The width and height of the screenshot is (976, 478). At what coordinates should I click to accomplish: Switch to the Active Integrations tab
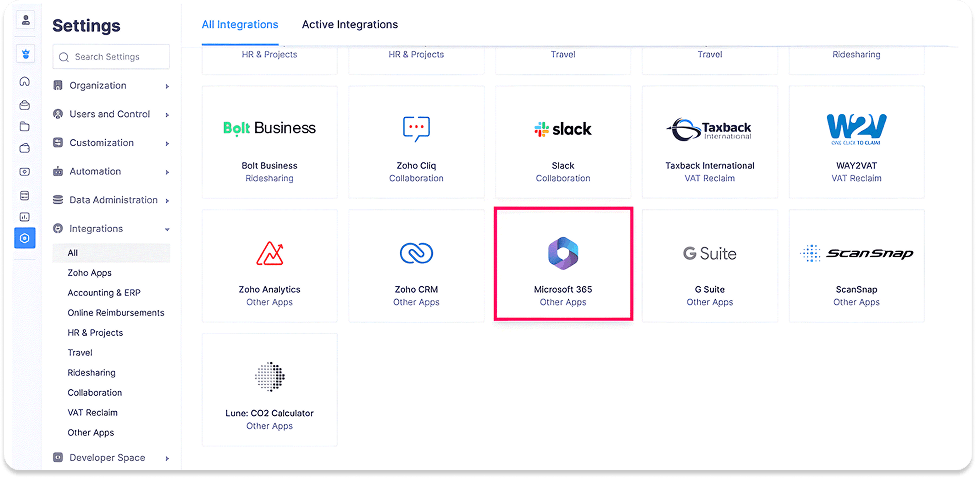click(349, 24)
